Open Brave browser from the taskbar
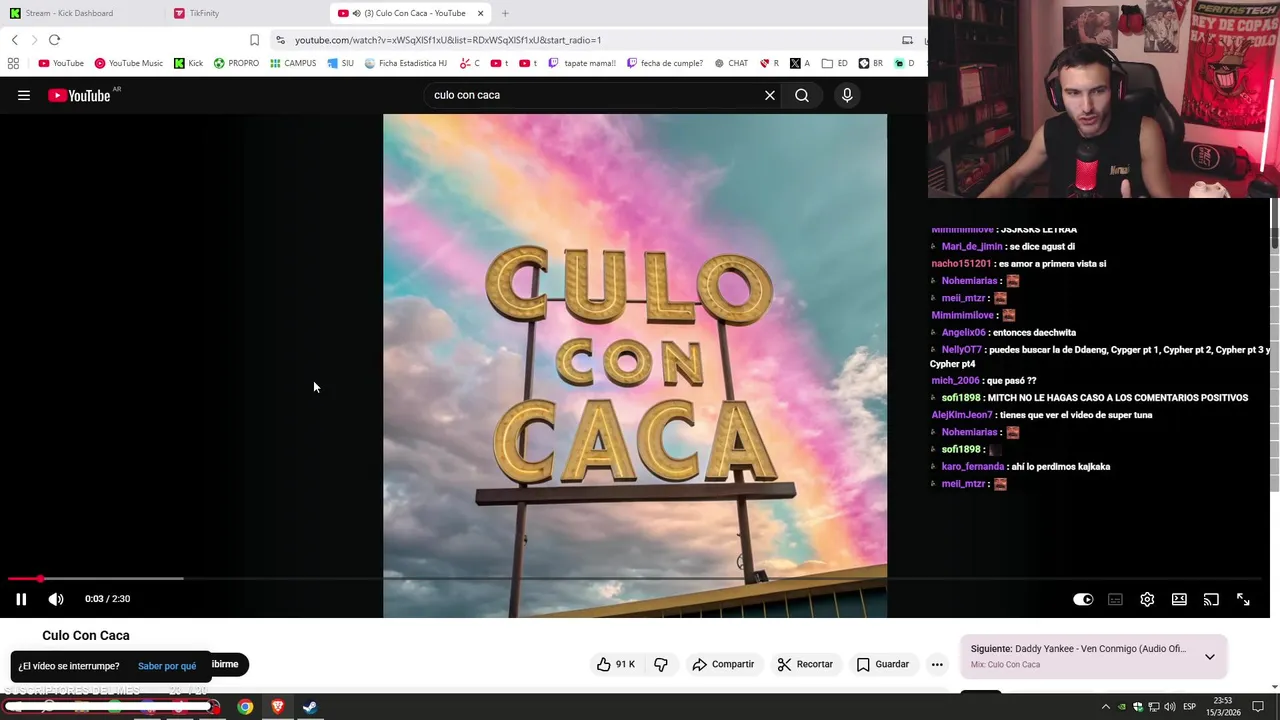The height and width of the screenshot is (720, 1280). pyautogui.click(x=278, y=707)
